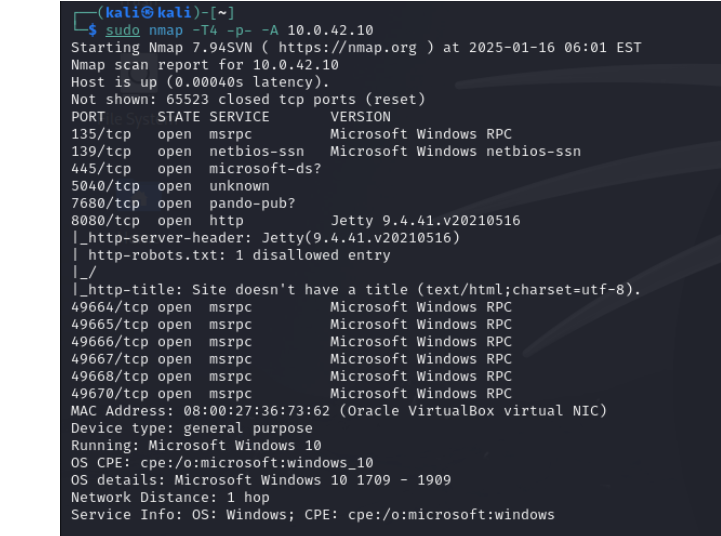The width and height of the screenshot is (721, 536).
Task: Click the https://nmap.org URL in output
Action: click(x=334, y=47)
